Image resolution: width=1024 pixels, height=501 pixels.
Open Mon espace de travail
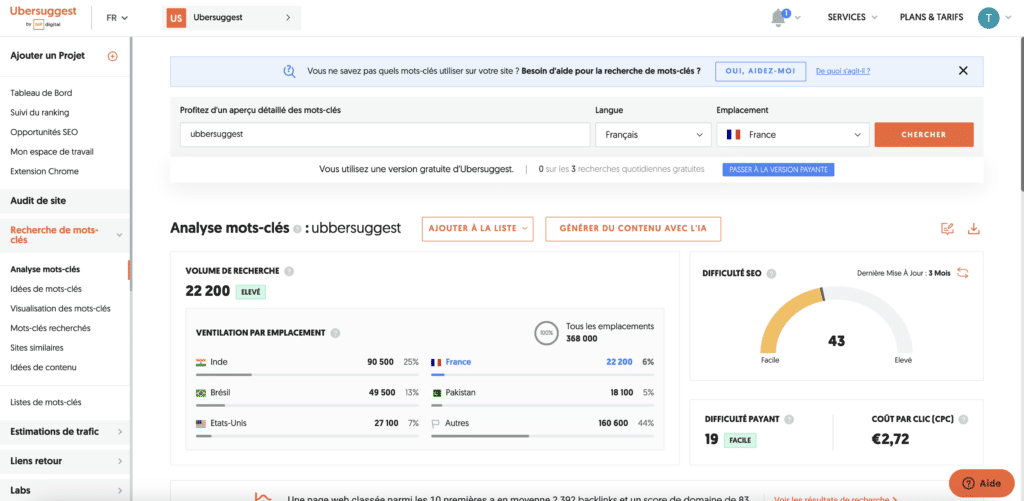pyautogui.click(x=52, y=152)
